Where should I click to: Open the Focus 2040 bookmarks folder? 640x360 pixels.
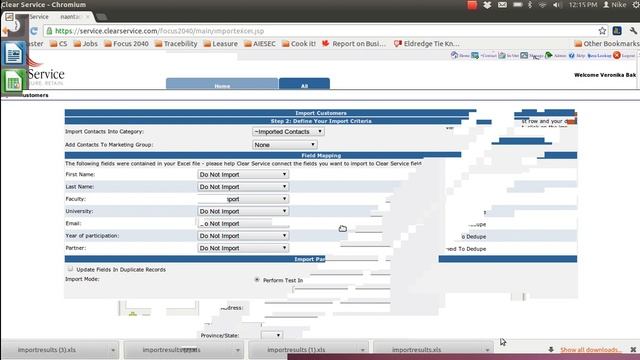pyautogui.click(x=126, y=43)
